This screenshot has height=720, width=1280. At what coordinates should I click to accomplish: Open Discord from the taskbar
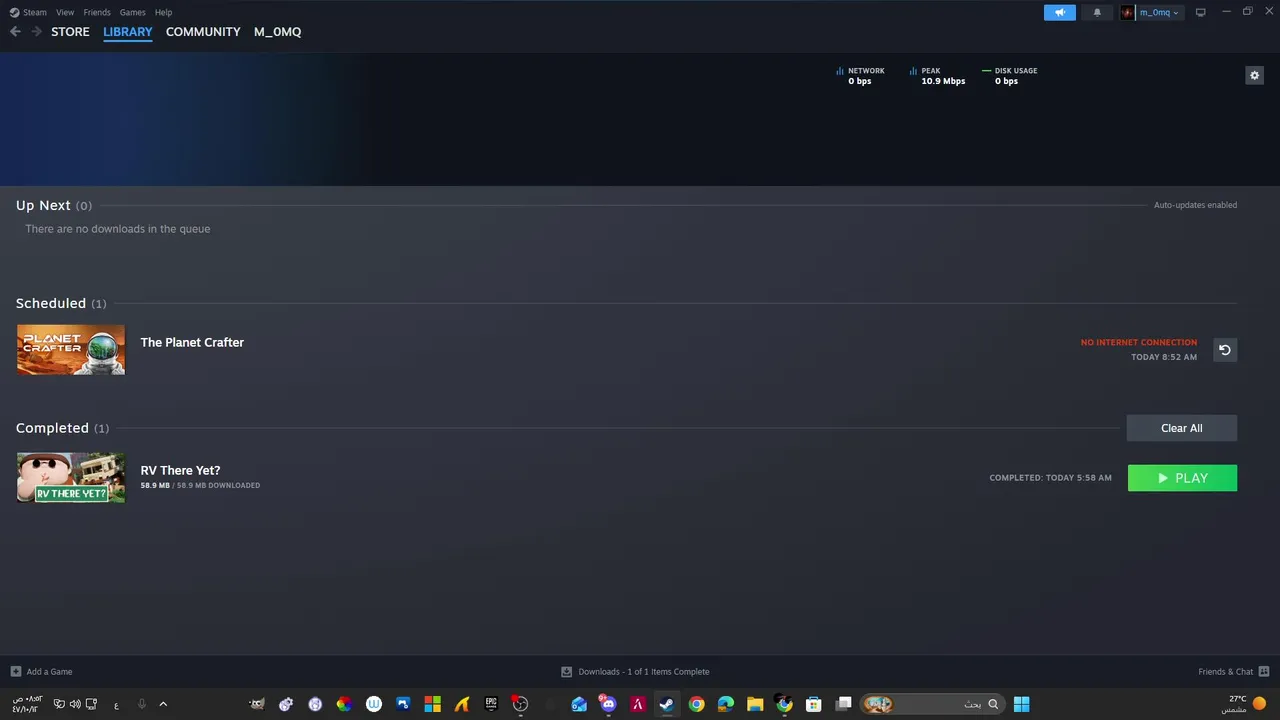[608, 704]
